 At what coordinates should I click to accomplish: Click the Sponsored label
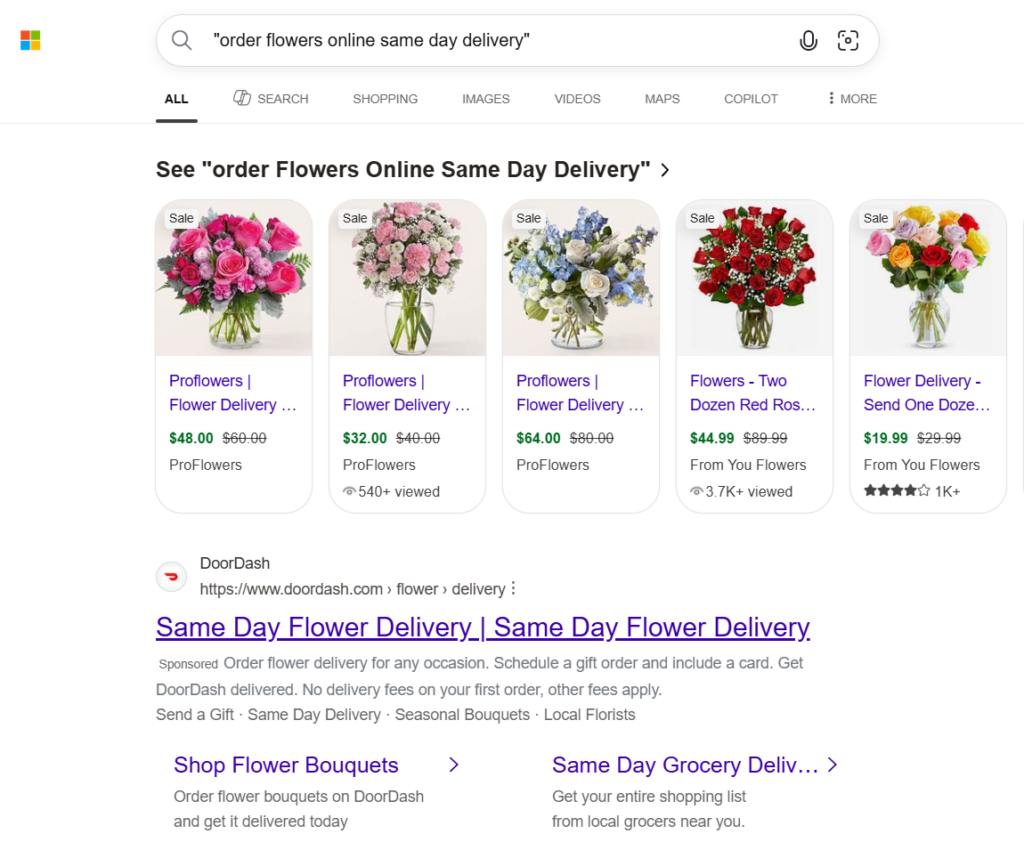point(189,665)
